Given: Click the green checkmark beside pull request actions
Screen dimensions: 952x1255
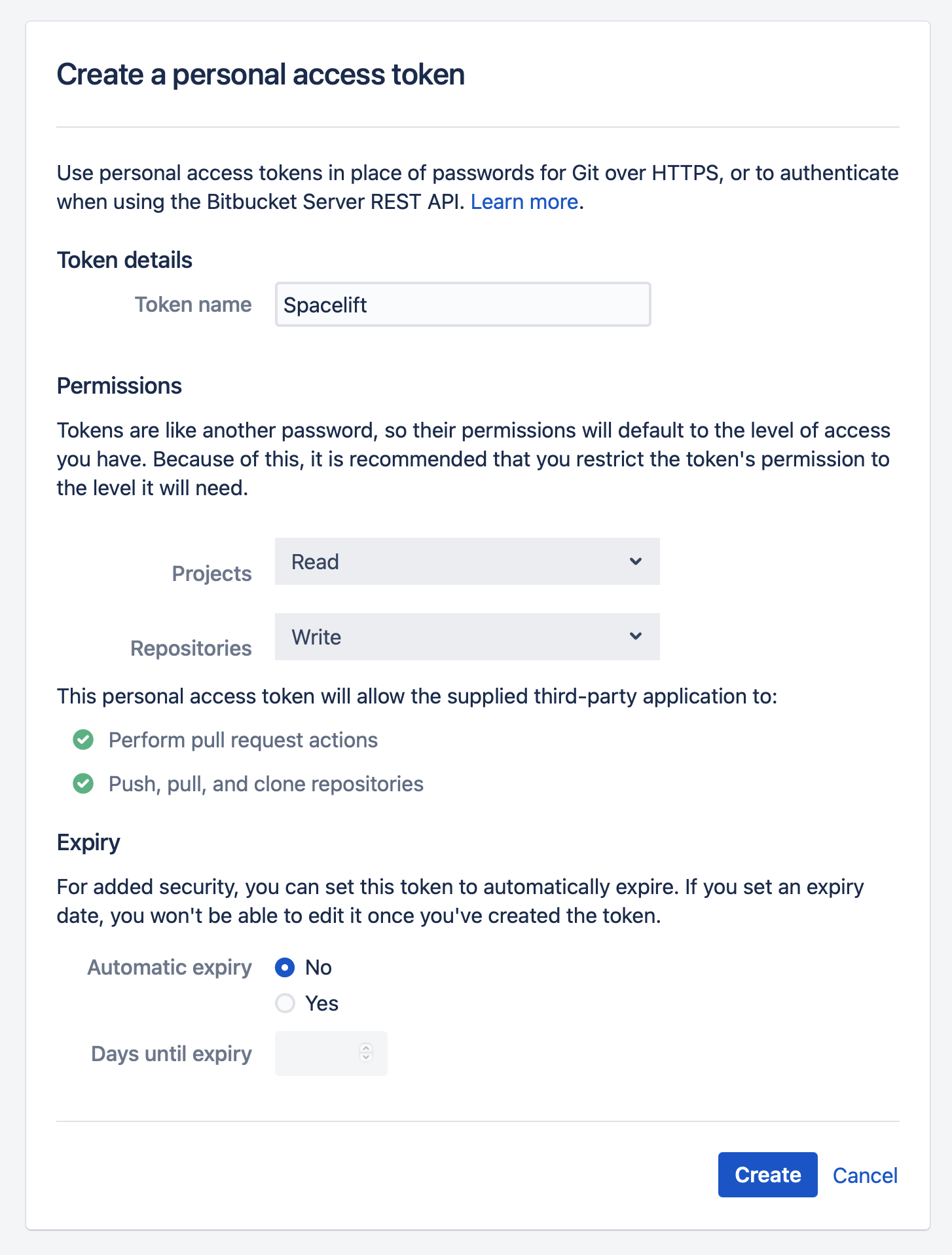Looking at the screenshot, I should [x=83, y=740].
